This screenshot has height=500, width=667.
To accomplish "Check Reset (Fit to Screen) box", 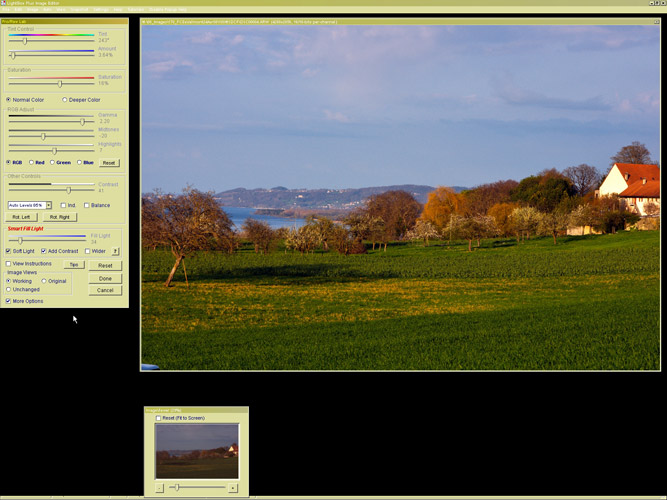I will tap(158, 418).
